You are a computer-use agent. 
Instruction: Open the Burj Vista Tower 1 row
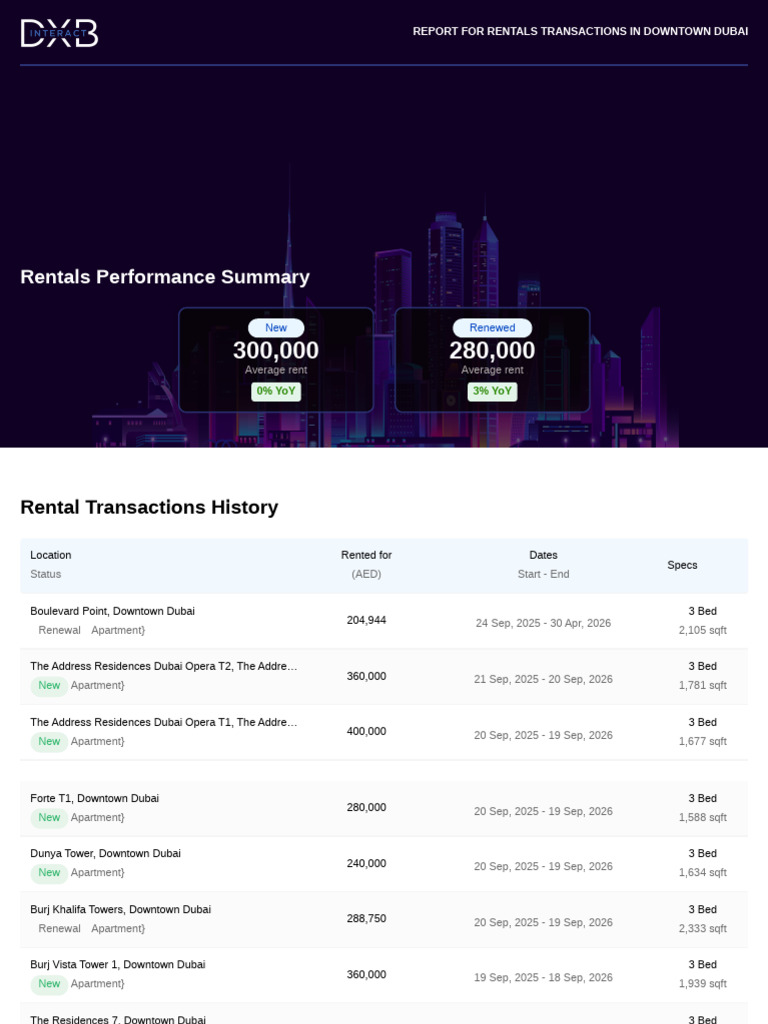[x=384, y=975]
